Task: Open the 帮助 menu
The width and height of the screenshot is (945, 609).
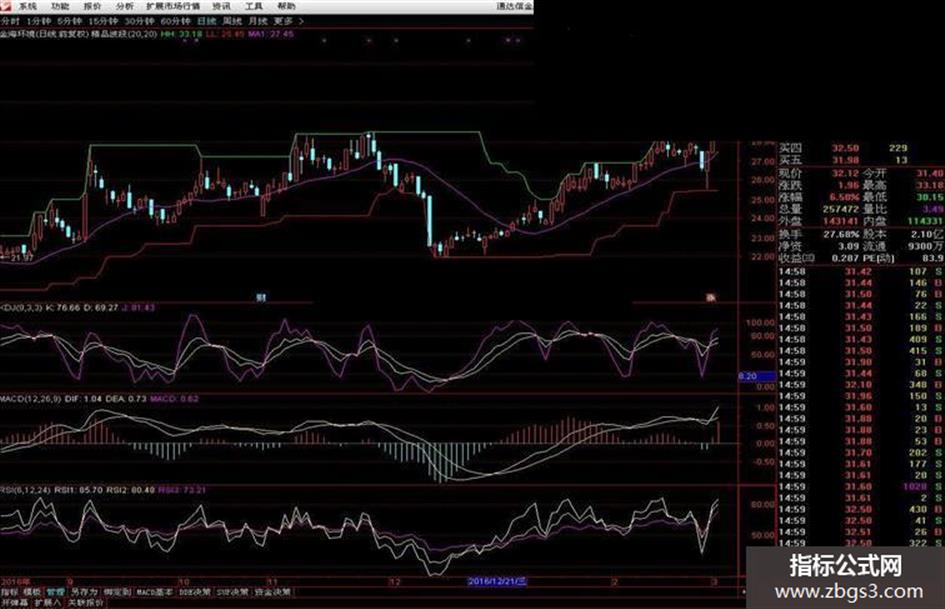Action: [286, 6]
